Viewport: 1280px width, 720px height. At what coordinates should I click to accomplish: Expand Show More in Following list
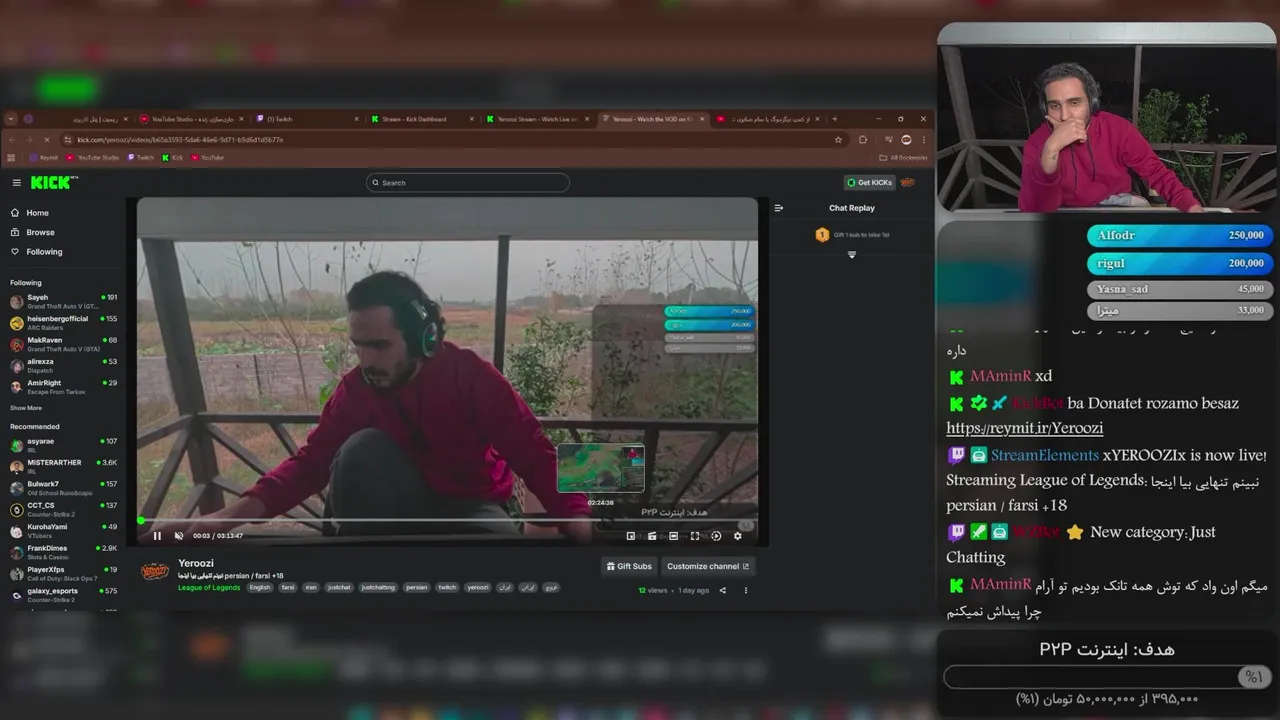tap(26, 408)
